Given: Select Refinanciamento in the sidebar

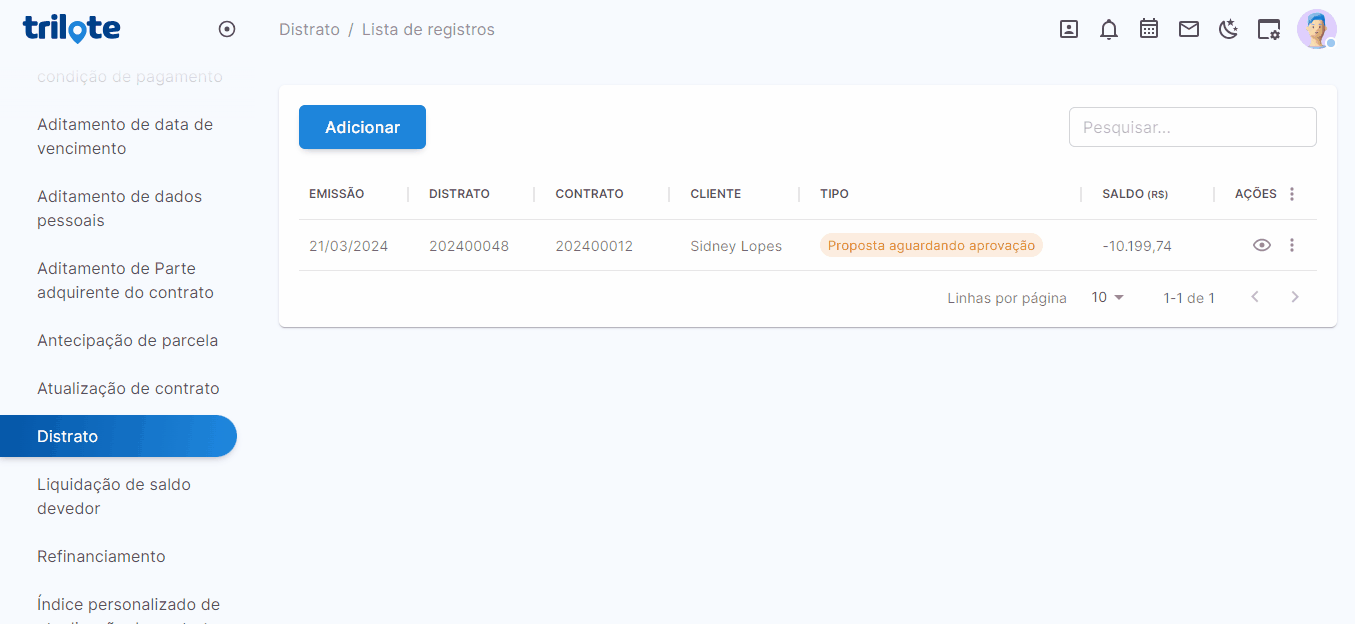Looking at the screenshot, I should point(101,556).
